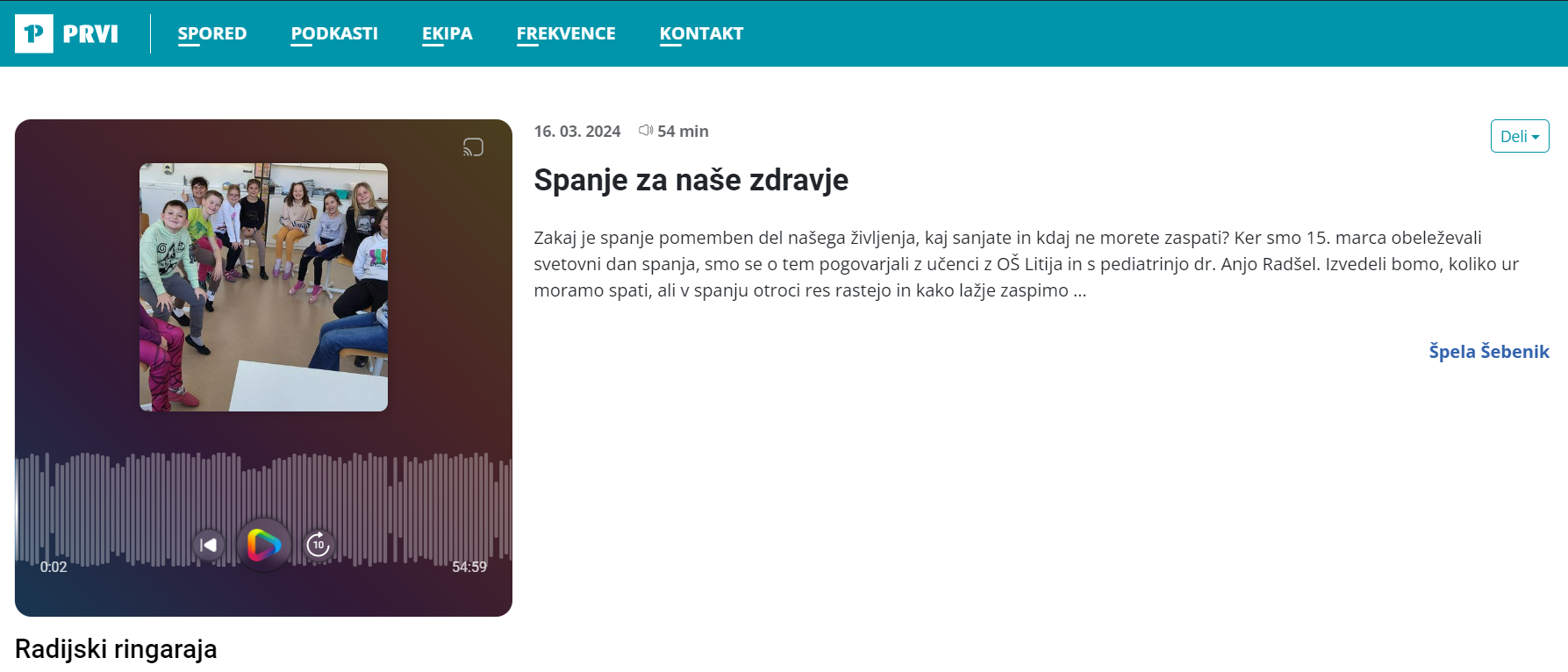The image size is (1568, 672).
Task: Click the total duration 54:59
Action: (x=469, y=567)
